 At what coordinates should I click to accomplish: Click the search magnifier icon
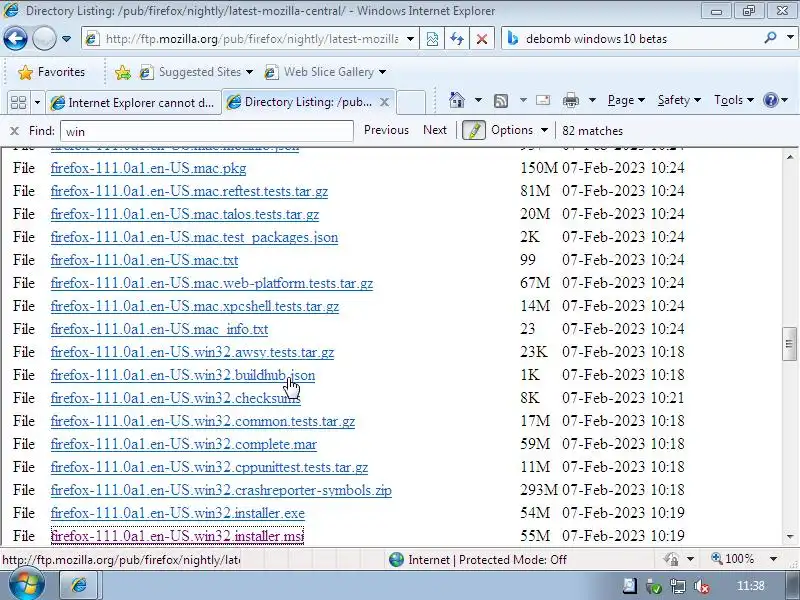[x=770, y=38]
